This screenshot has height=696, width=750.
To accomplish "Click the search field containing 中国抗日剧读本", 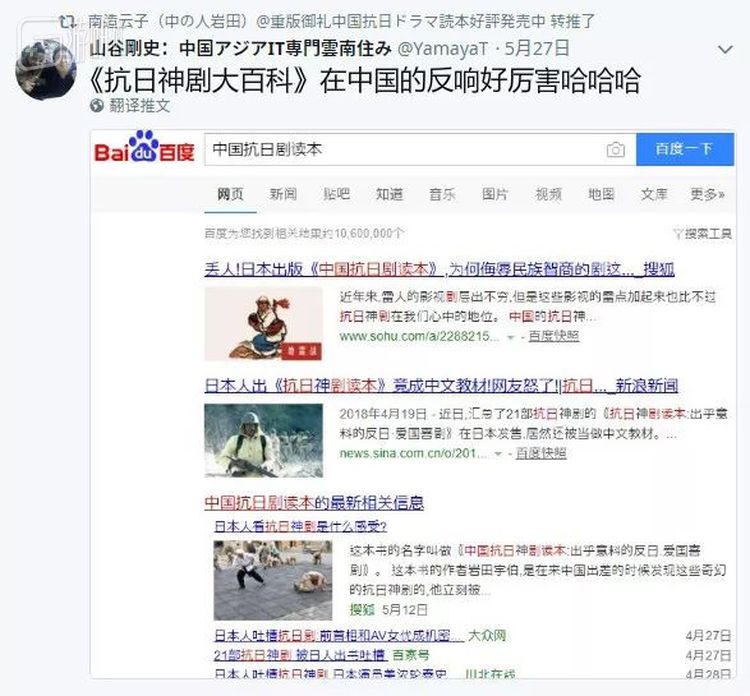I will coord(400,149).
